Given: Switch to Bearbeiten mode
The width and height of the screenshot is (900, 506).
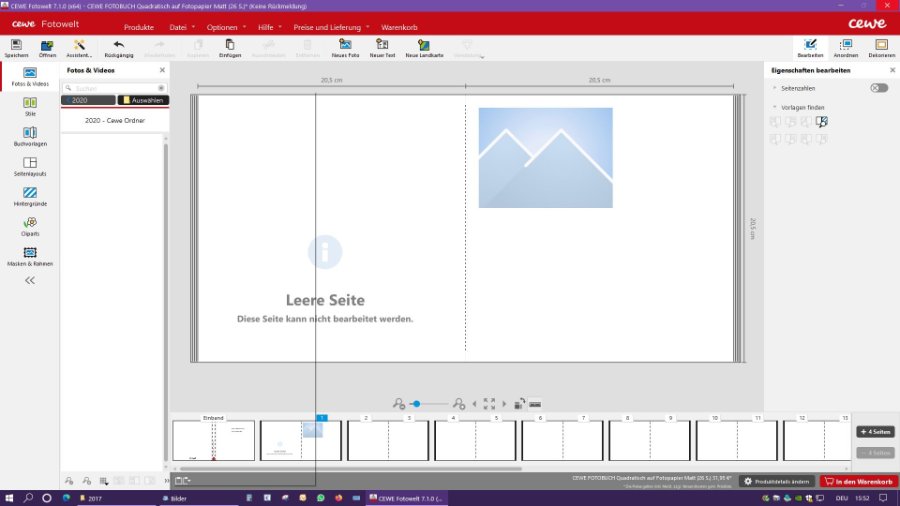Looking at the screenshot, I should click(810, 48).
